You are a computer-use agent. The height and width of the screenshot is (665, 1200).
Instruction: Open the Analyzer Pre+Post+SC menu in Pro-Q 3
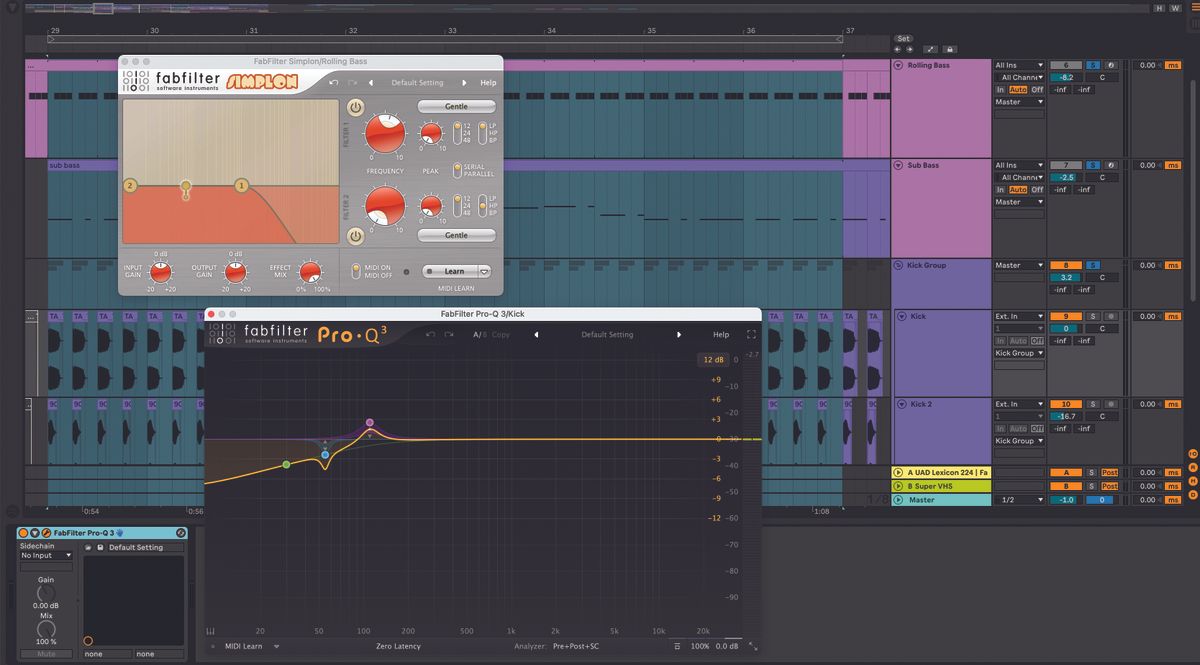point(577,647)
